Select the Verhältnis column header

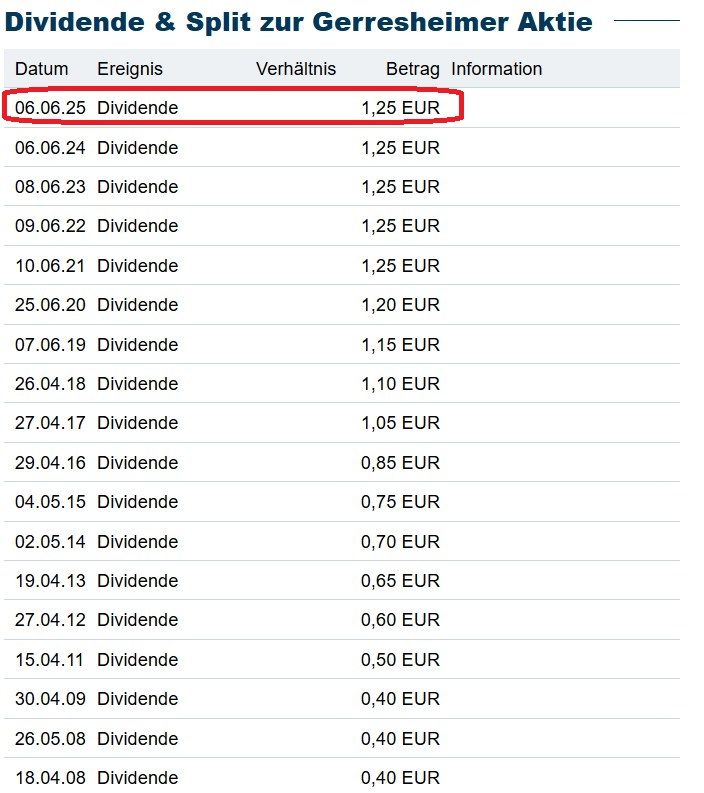coord(296,69)
